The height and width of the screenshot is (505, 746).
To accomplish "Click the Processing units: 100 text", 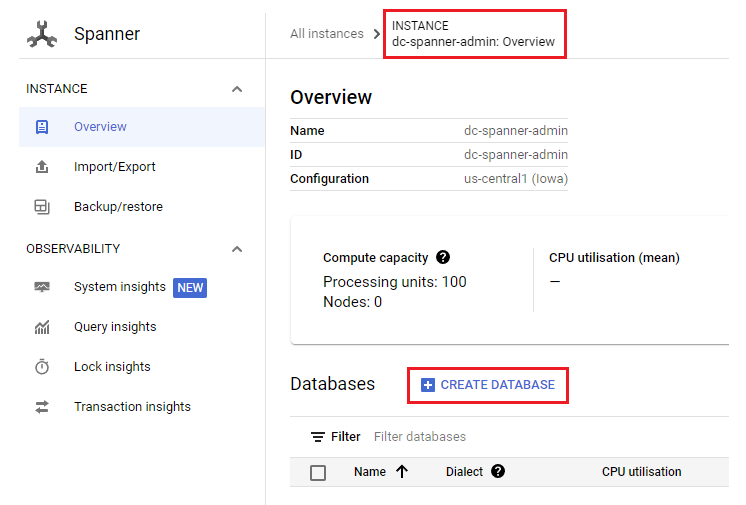I will [x=394, y=282].
